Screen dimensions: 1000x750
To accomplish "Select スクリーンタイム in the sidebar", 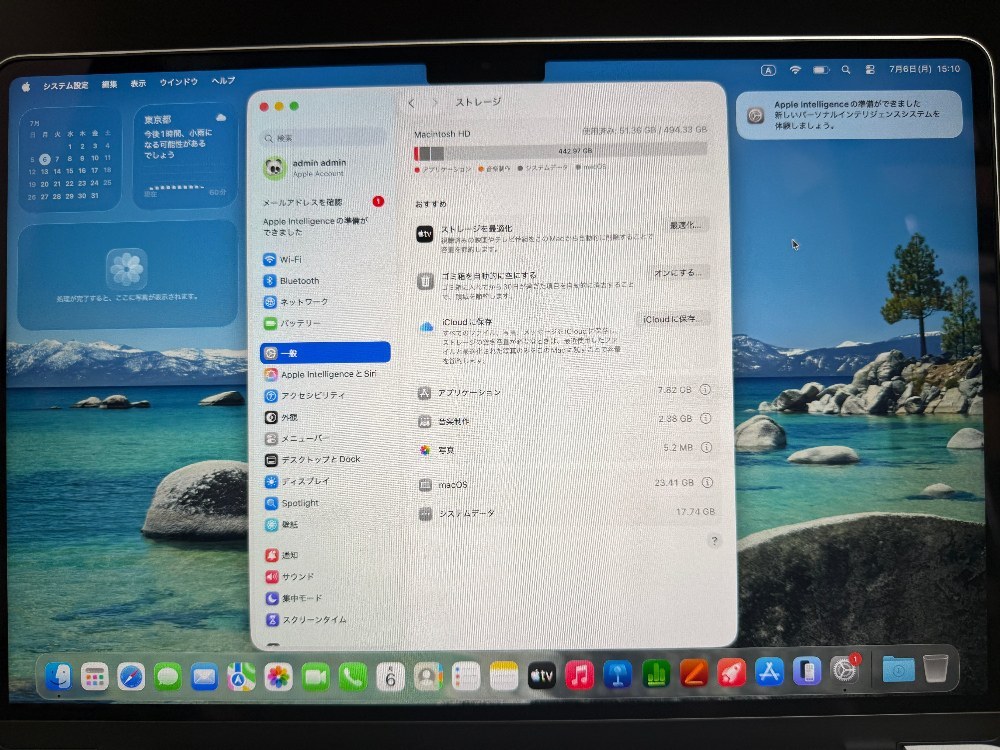I will pos(325,619).
